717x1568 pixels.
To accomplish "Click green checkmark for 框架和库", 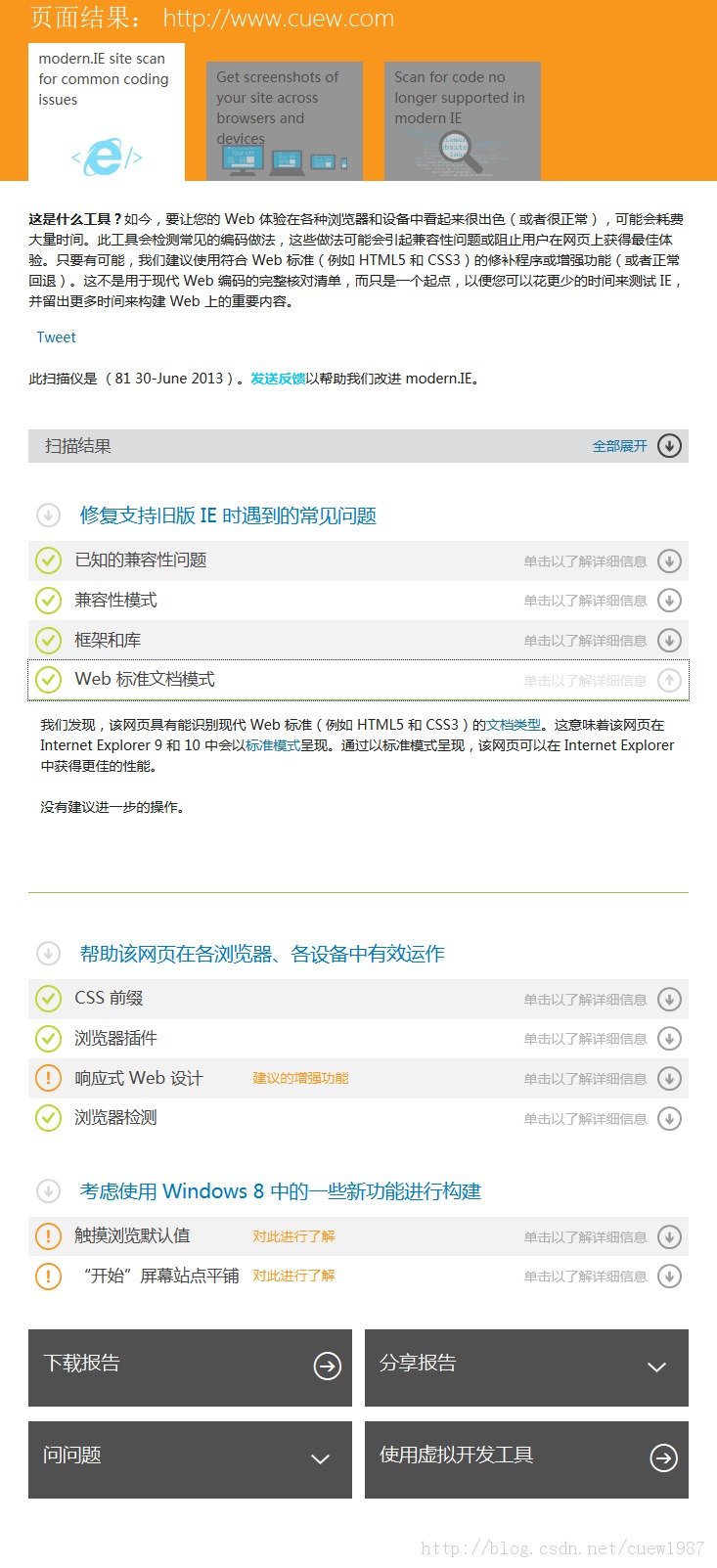I will (x=48, y=641).
